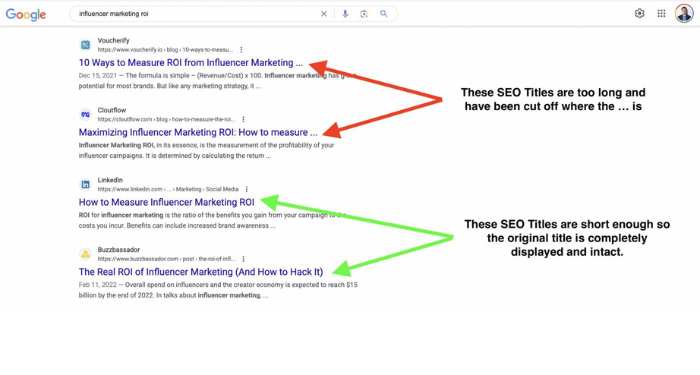
Task: Click the buzzbassador.com URL breadcrumb
Action: pos(166,259)
